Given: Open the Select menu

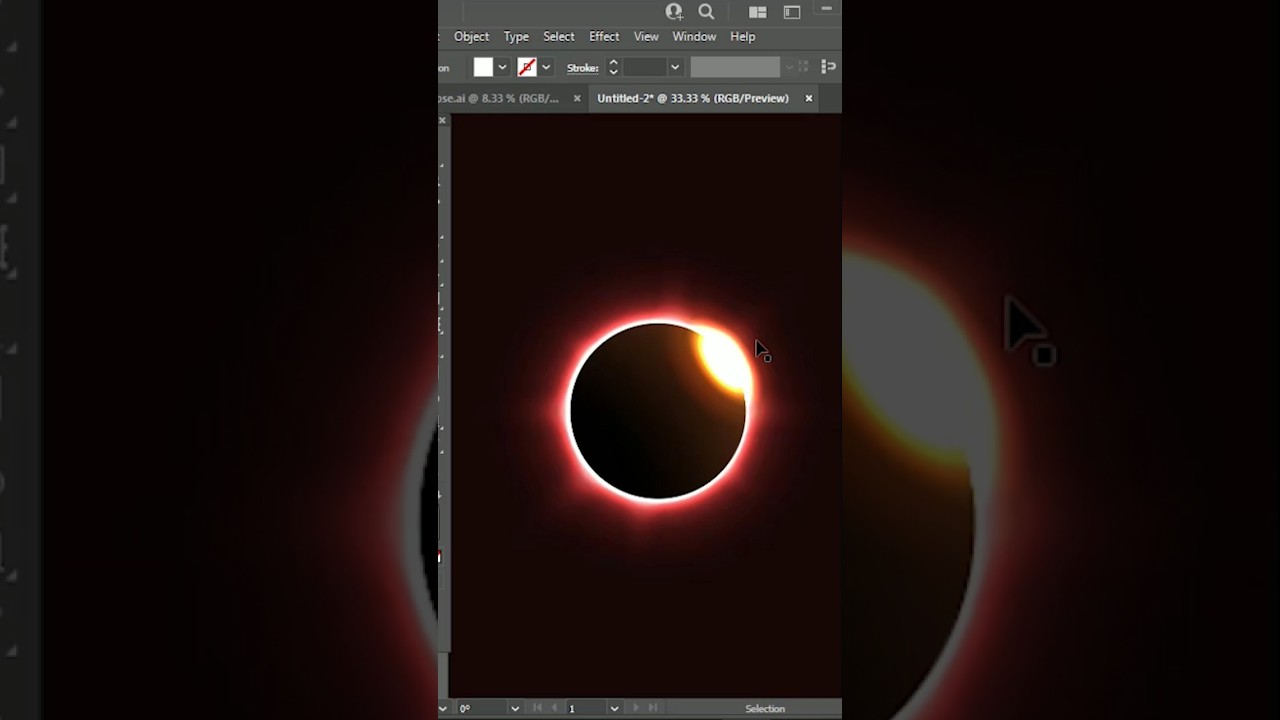Looking at the screenshot, I should point(559,36).
